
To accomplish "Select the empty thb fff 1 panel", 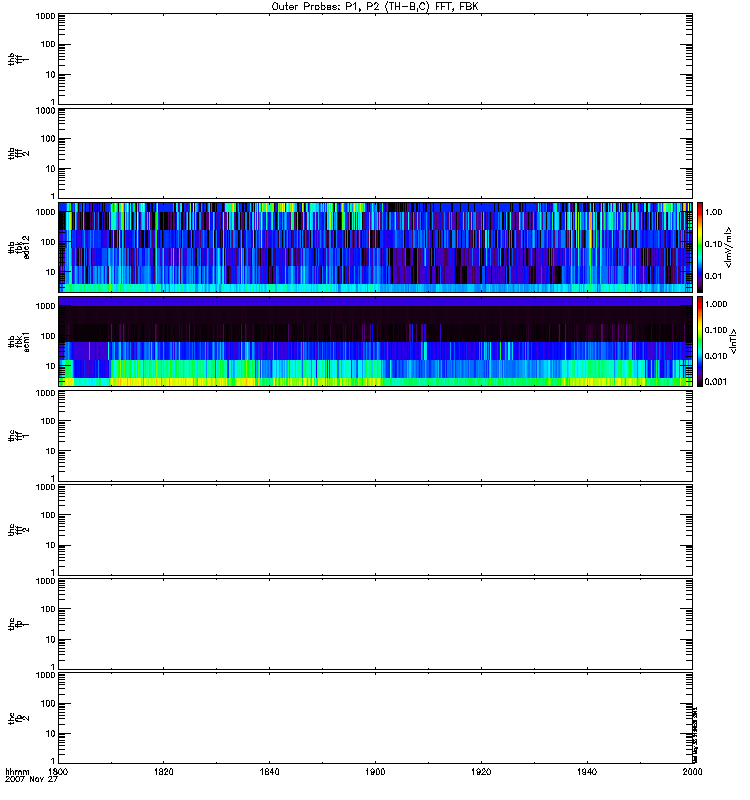I will 375,58.
